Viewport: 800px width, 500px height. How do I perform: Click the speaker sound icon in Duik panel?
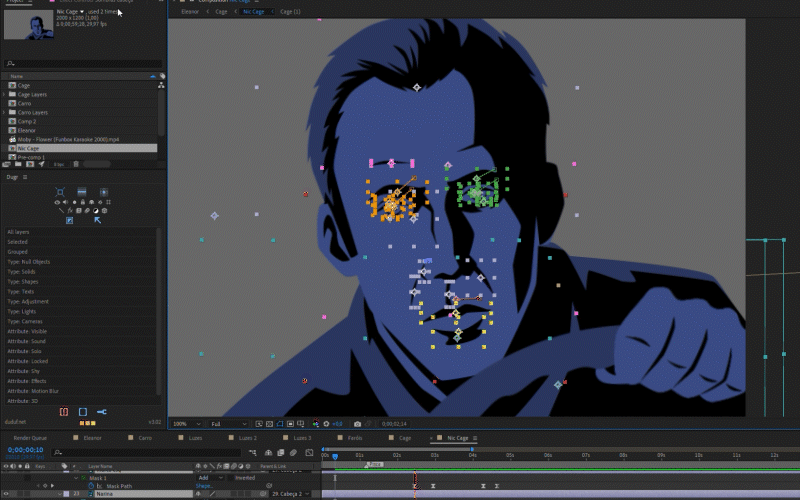[65, 202]
